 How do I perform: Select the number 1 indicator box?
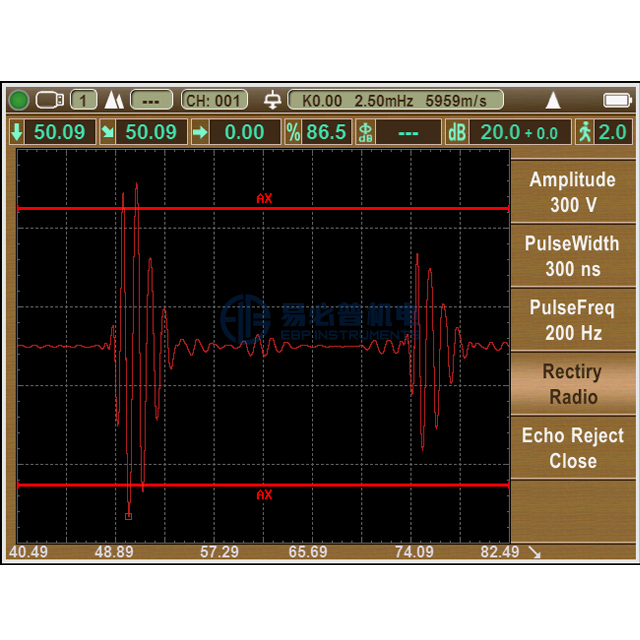point(84,100)
